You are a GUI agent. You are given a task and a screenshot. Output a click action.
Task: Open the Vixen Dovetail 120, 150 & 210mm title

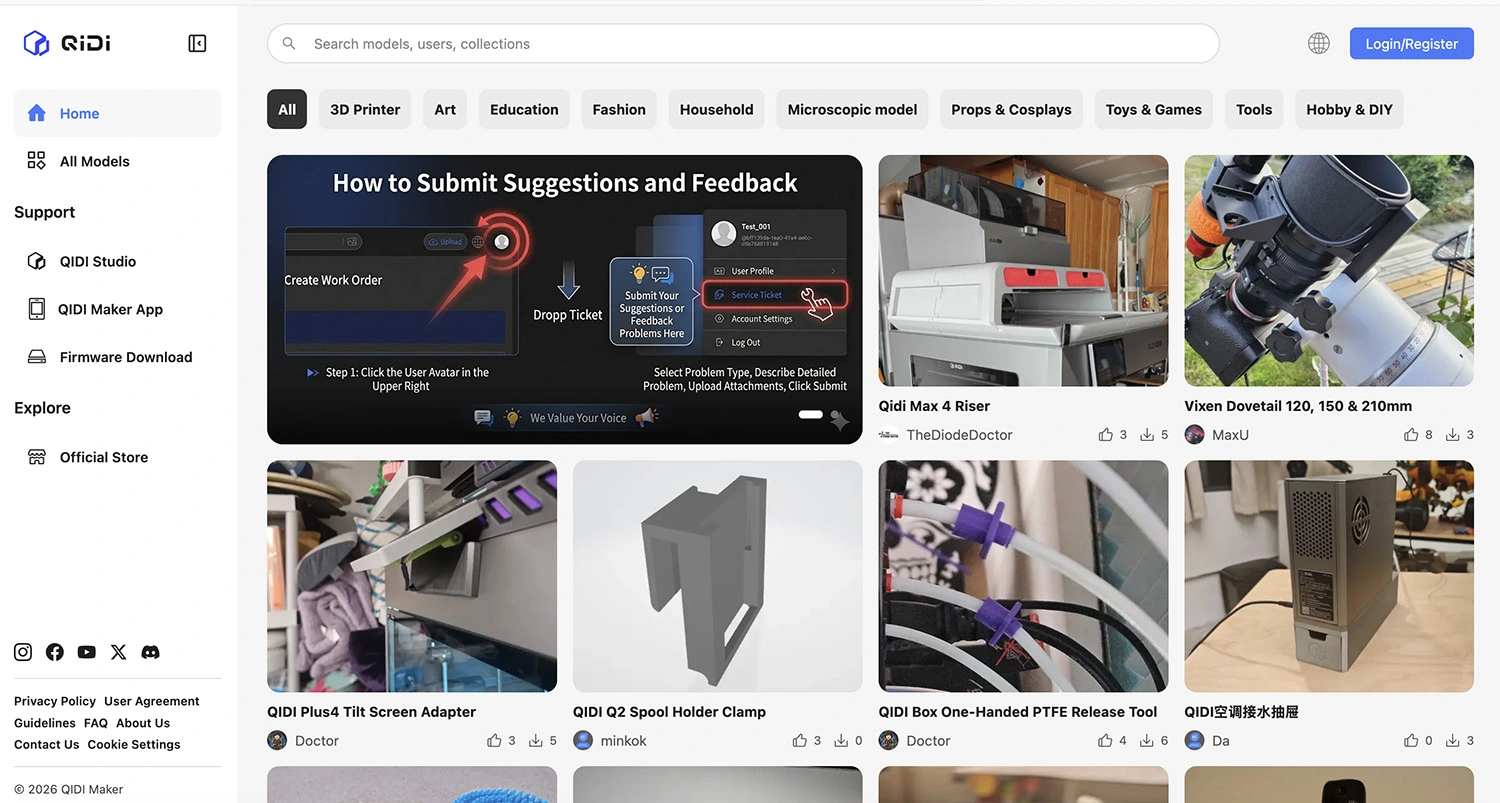[1298, 406]
